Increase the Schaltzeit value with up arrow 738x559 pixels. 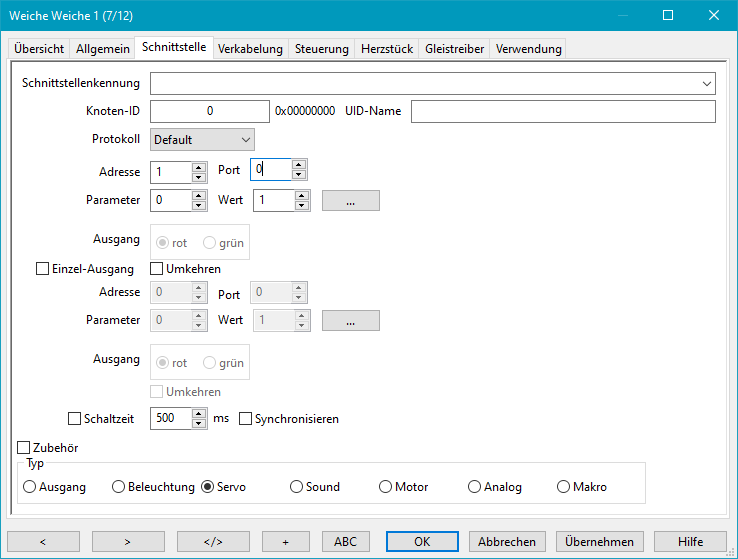pos(199,414)
